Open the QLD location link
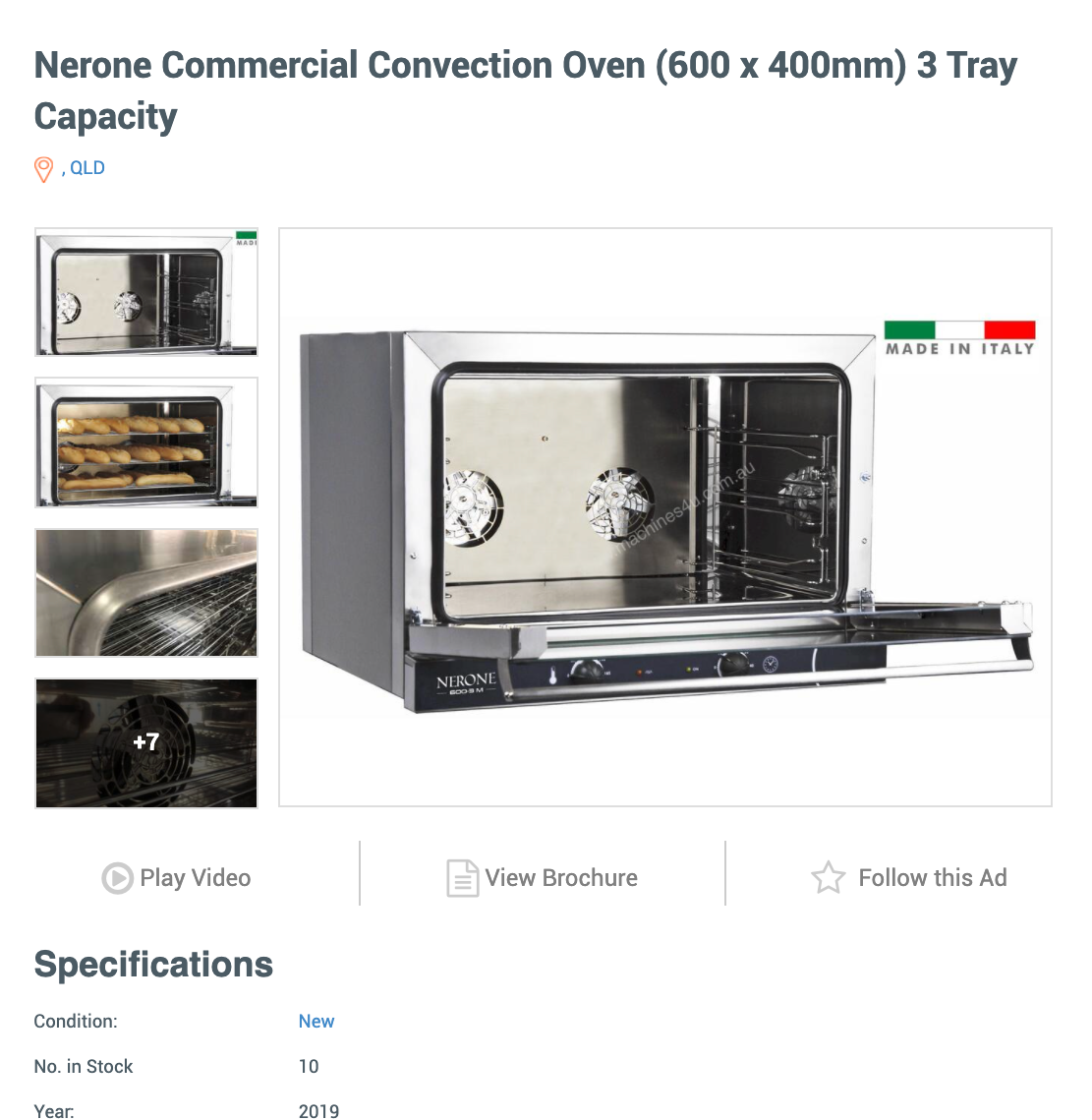1092x1120 pixels. click(87, 168)
